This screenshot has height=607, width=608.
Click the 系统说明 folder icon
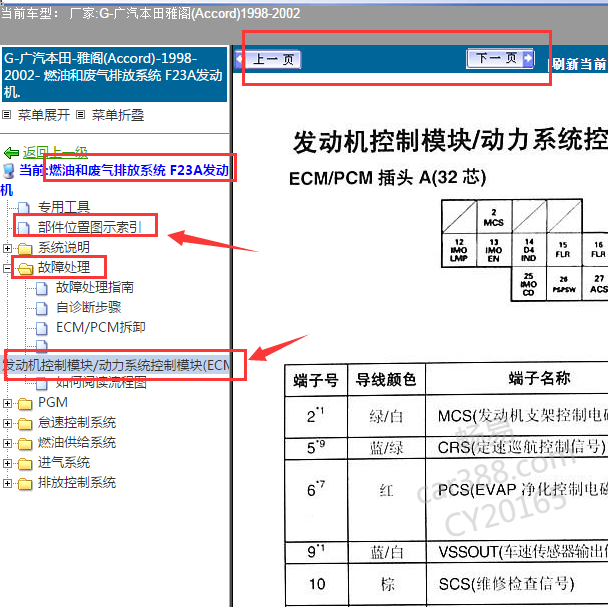(x=25, y=248)
